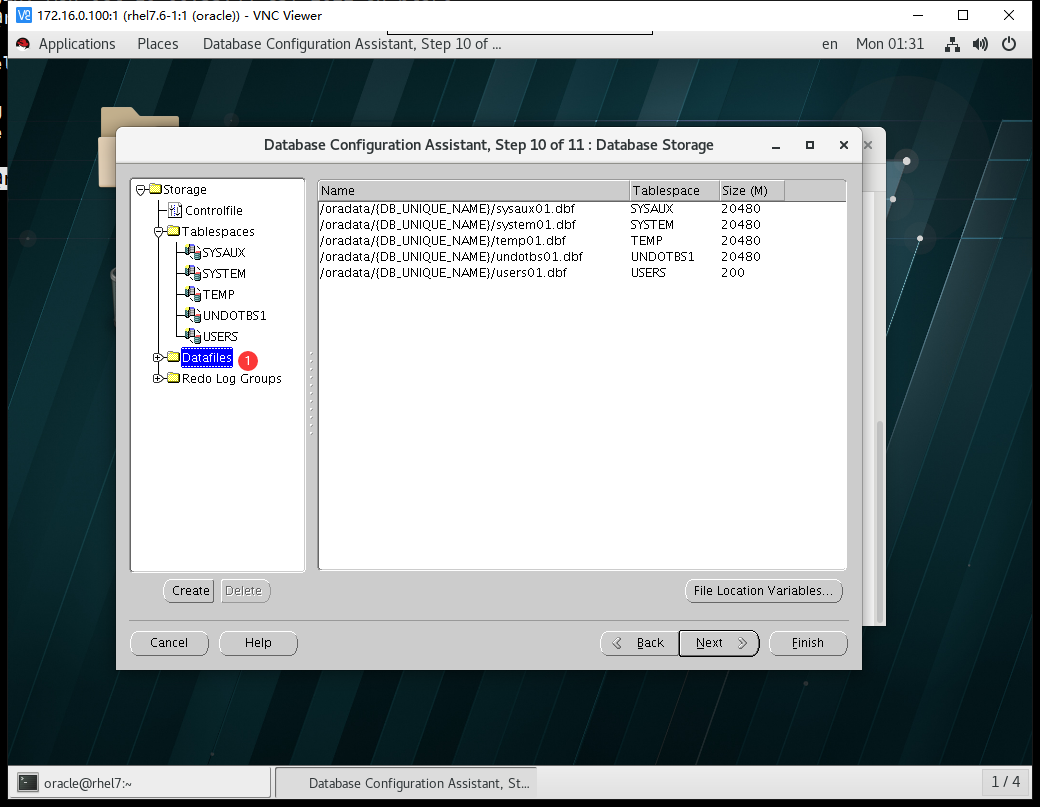The width and height of the screenshot is (1040, 807).
Task: Sort by Size (M) column header
Action: click(751, 191)
